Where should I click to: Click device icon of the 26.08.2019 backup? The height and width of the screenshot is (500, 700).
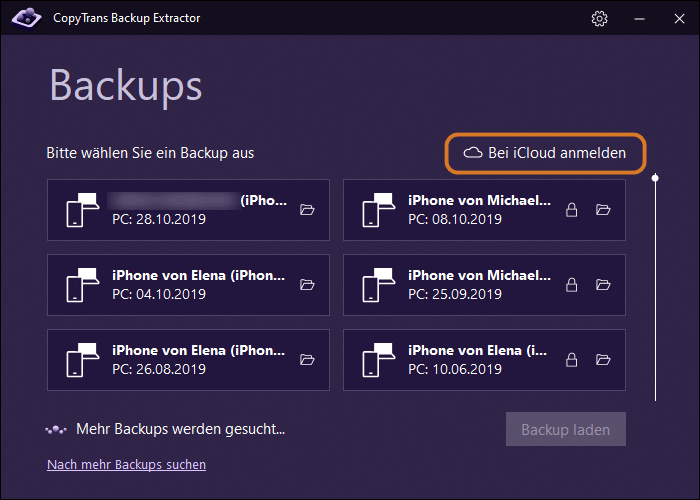83,360
